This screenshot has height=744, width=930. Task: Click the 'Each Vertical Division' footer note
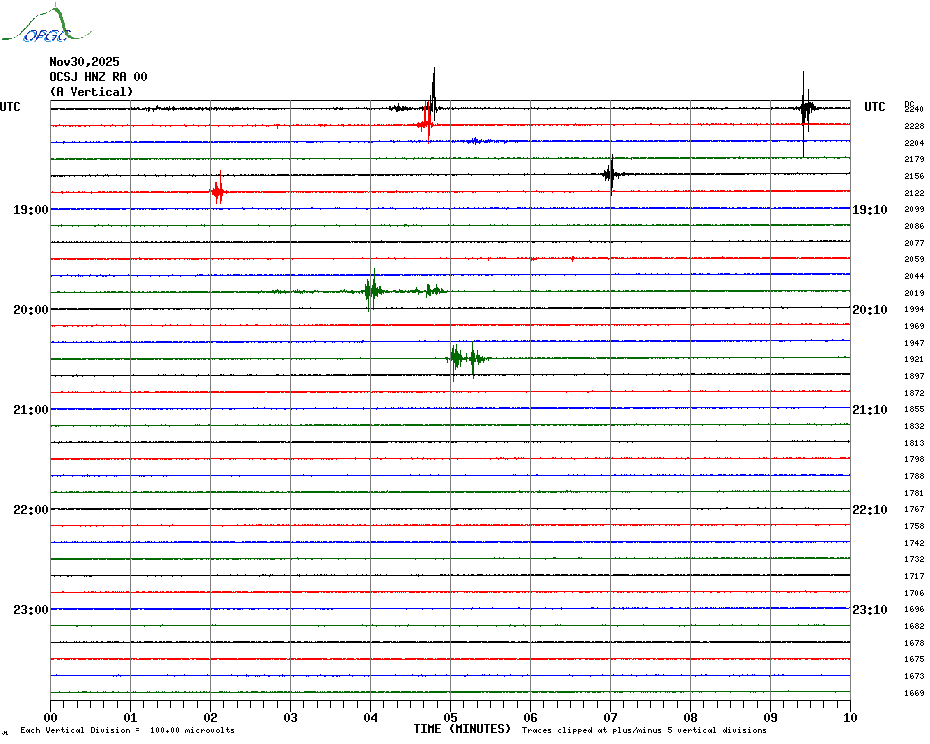click(127, 730)
